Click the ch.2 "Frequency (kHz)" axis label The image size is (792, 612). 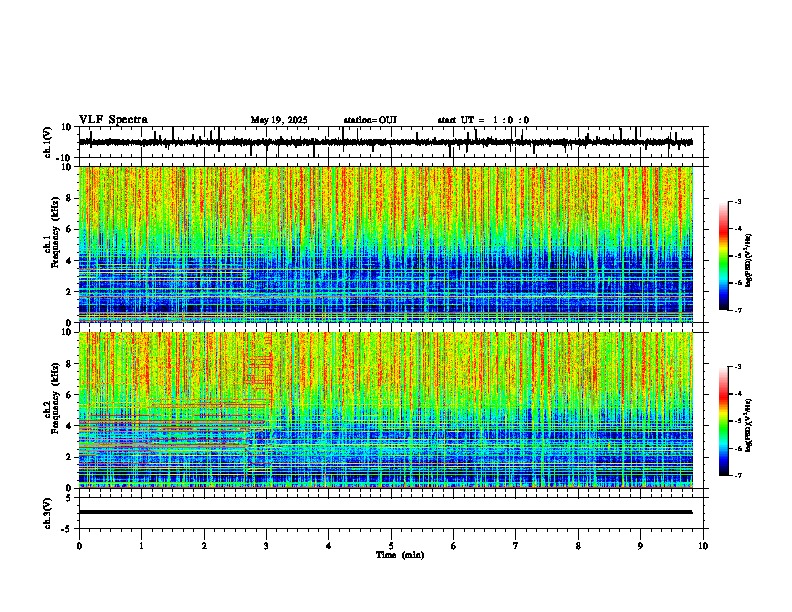click(55, 399)
